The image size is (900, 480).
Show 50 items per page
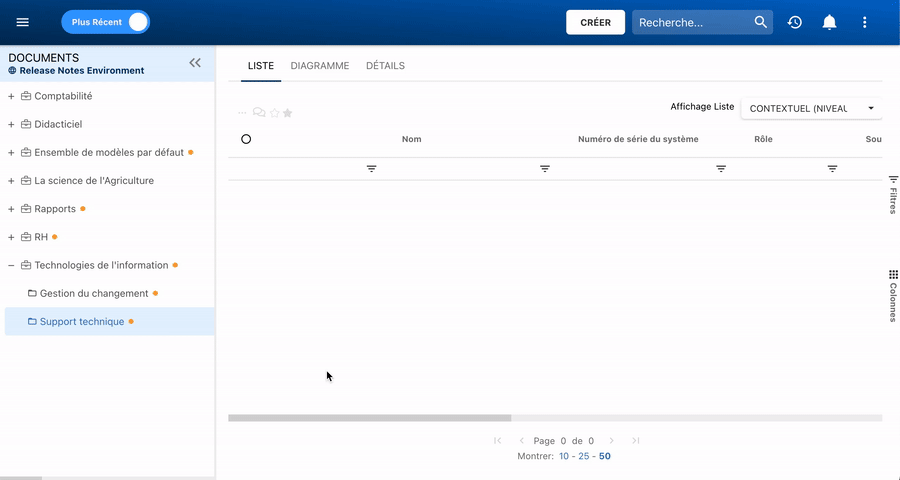click(604, 456)
